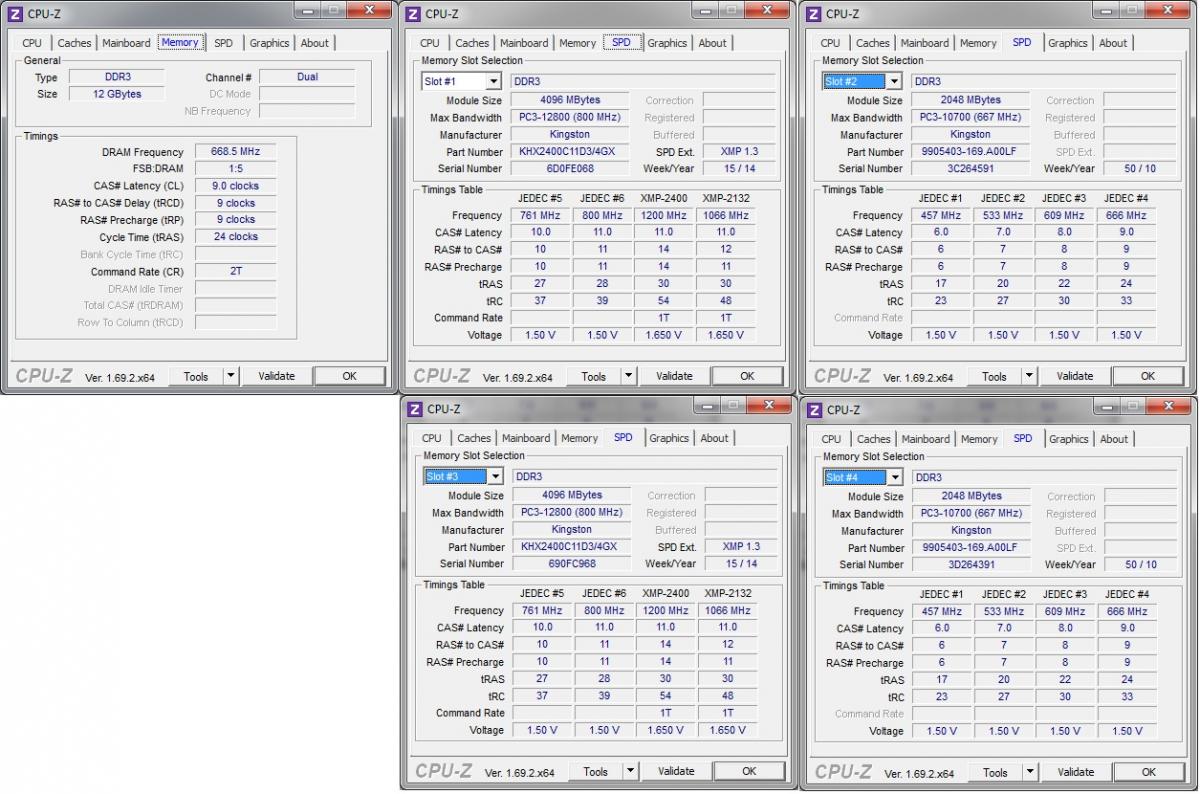Open Tools dropdown arrow in the Slot #3 window

(x=631, y=771)
